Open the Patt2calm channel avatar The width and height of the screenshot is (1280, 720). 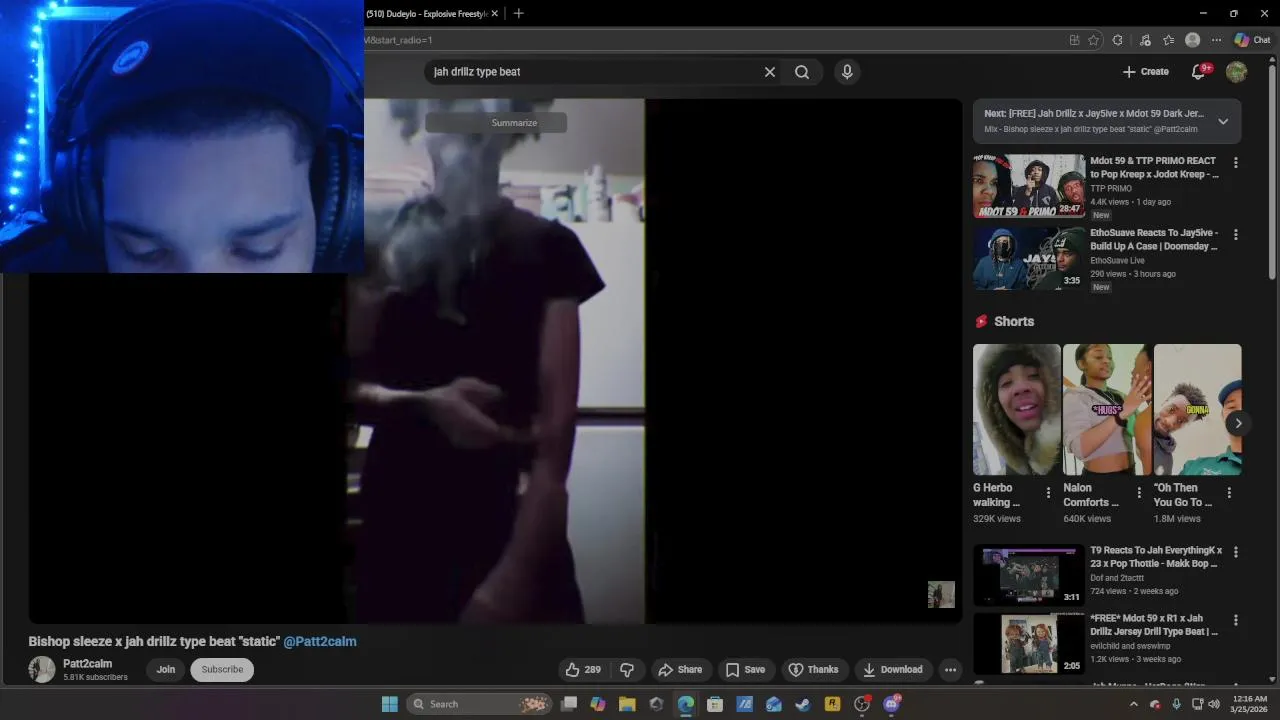point(42,670)
